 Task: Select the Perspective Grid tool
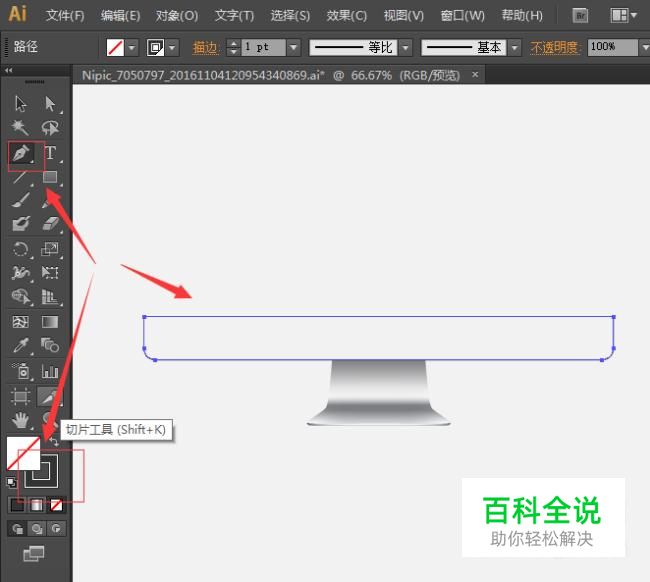click(x=50, y=297)
